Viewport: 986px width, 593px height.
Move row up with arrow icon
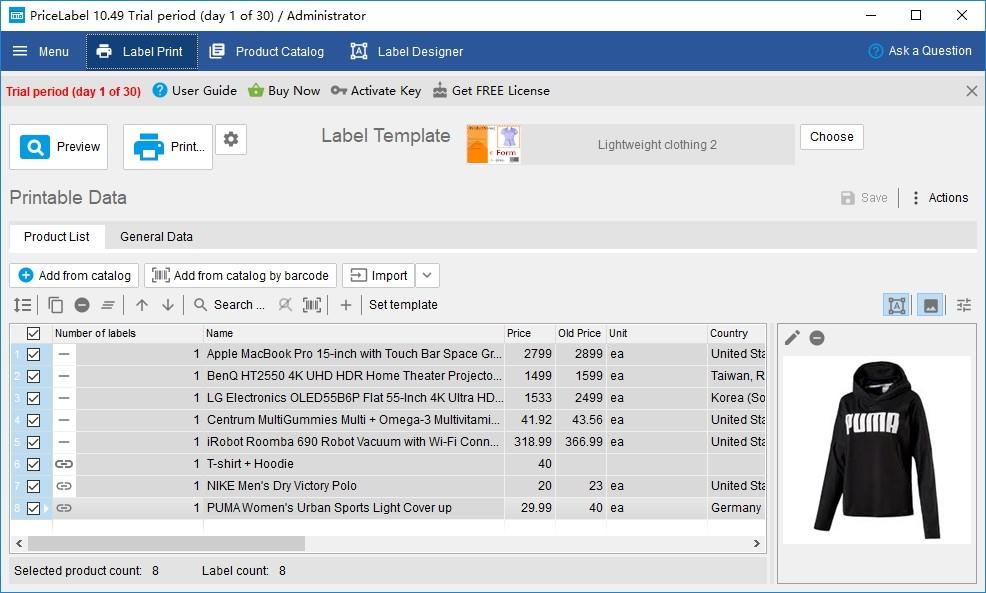pos(142,305)
